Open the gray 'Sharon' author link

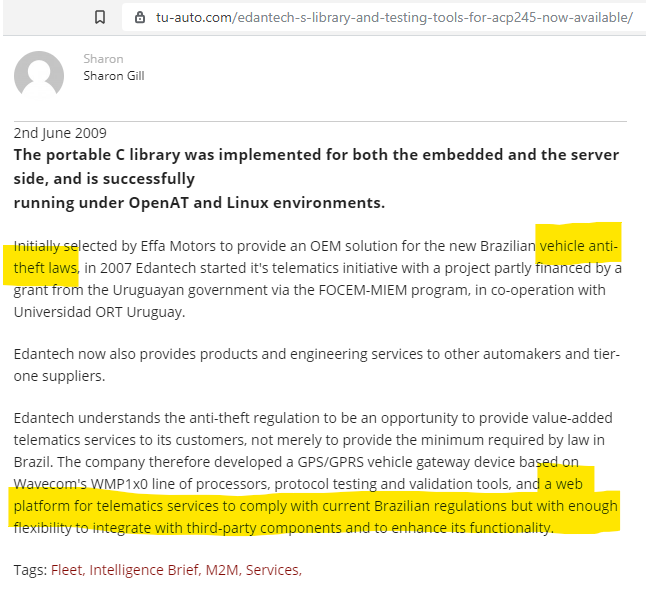pyautogui.click(x=103, y=59)
